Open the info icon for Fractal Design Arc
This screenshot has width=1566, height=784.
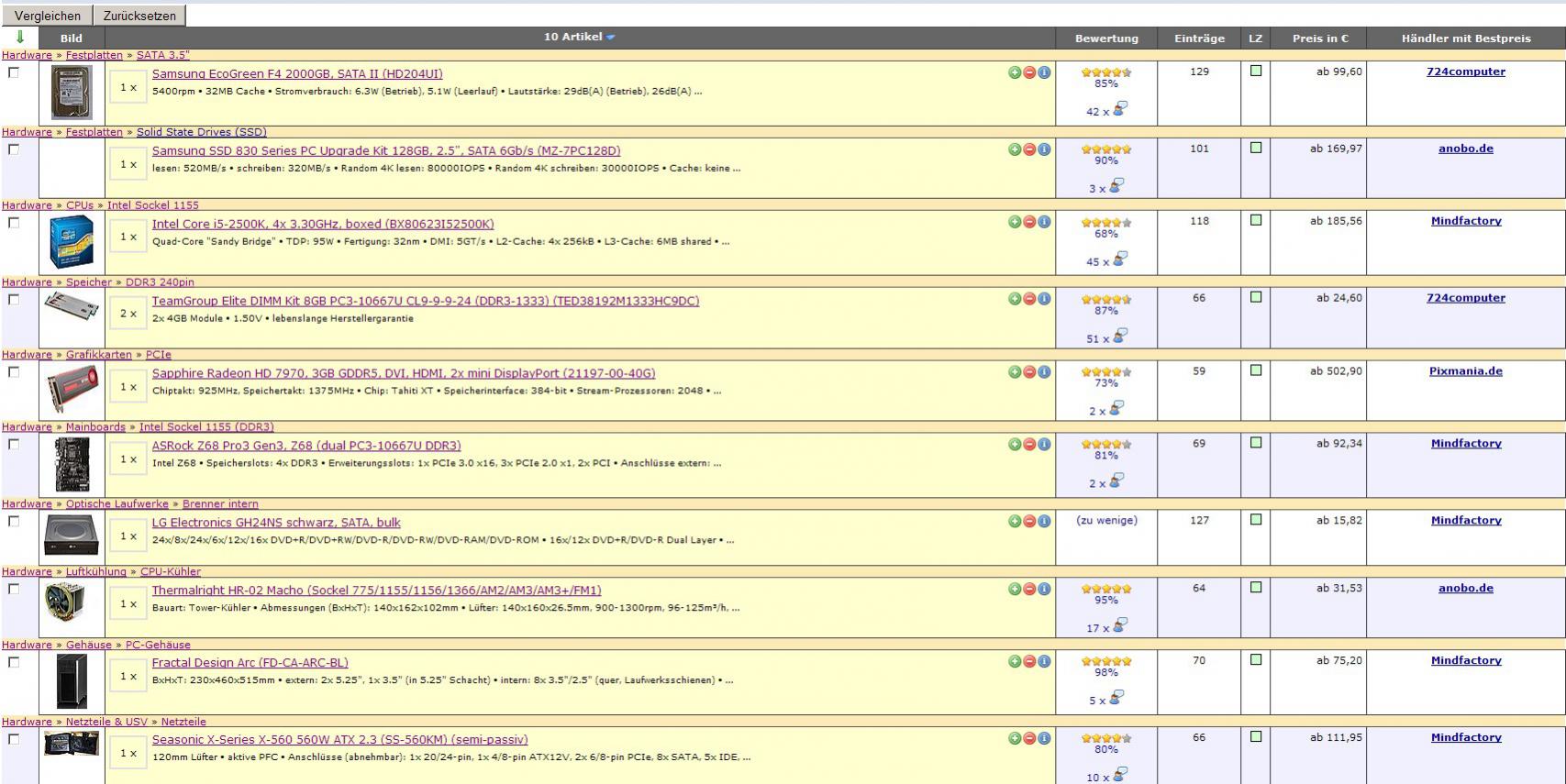pyautogui.click(x=1044, y=662)
